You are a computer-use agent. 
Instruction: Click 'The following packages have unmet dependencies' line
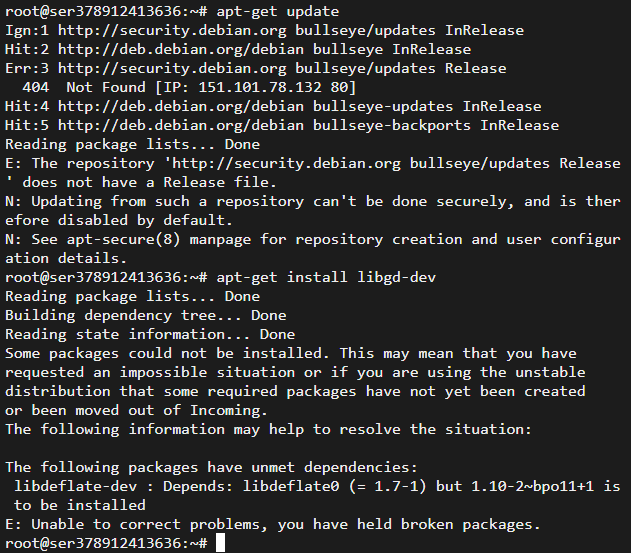point(212,467)
